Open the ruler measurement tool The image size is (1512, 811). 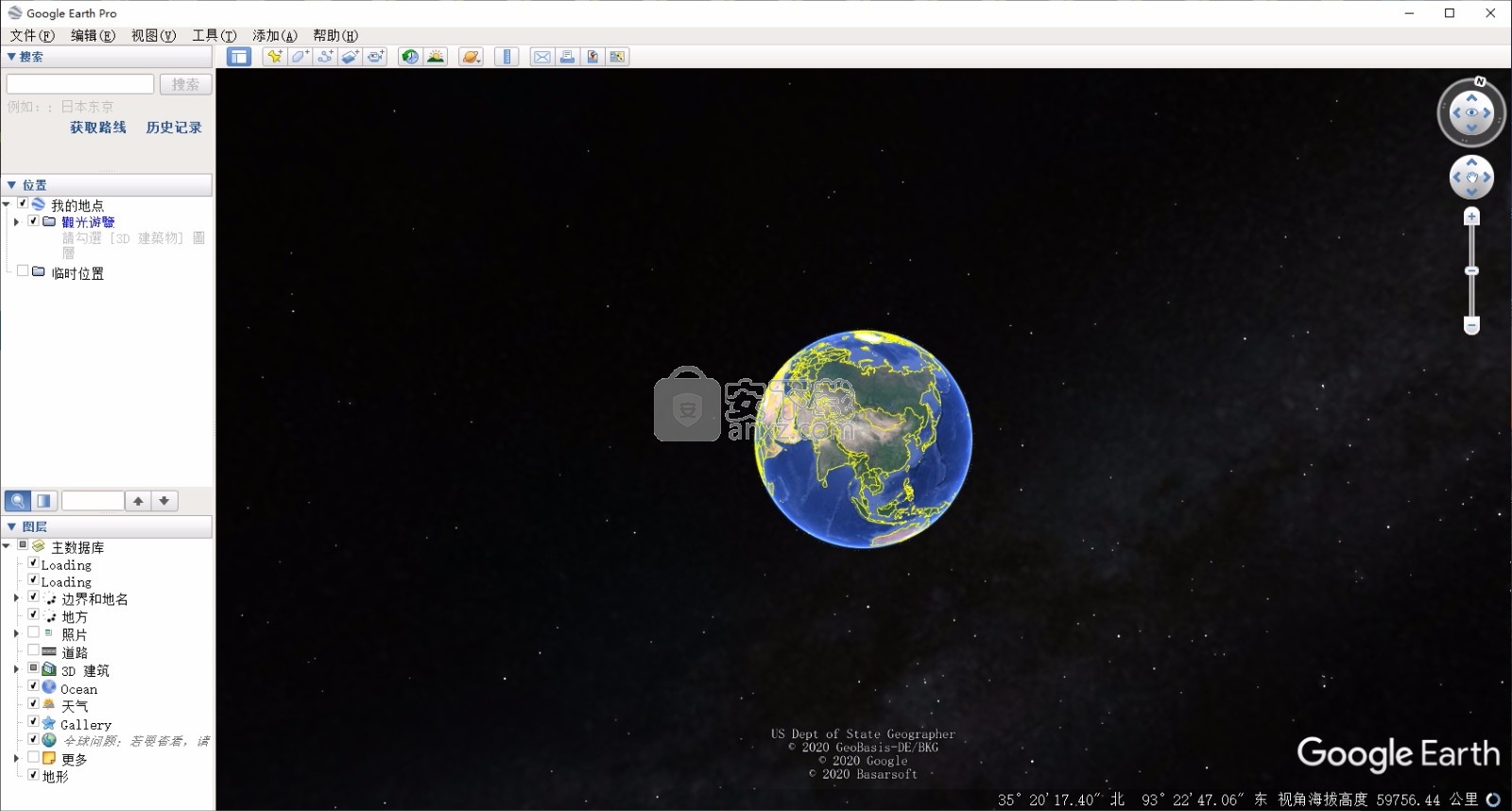(x=507, y=57)
